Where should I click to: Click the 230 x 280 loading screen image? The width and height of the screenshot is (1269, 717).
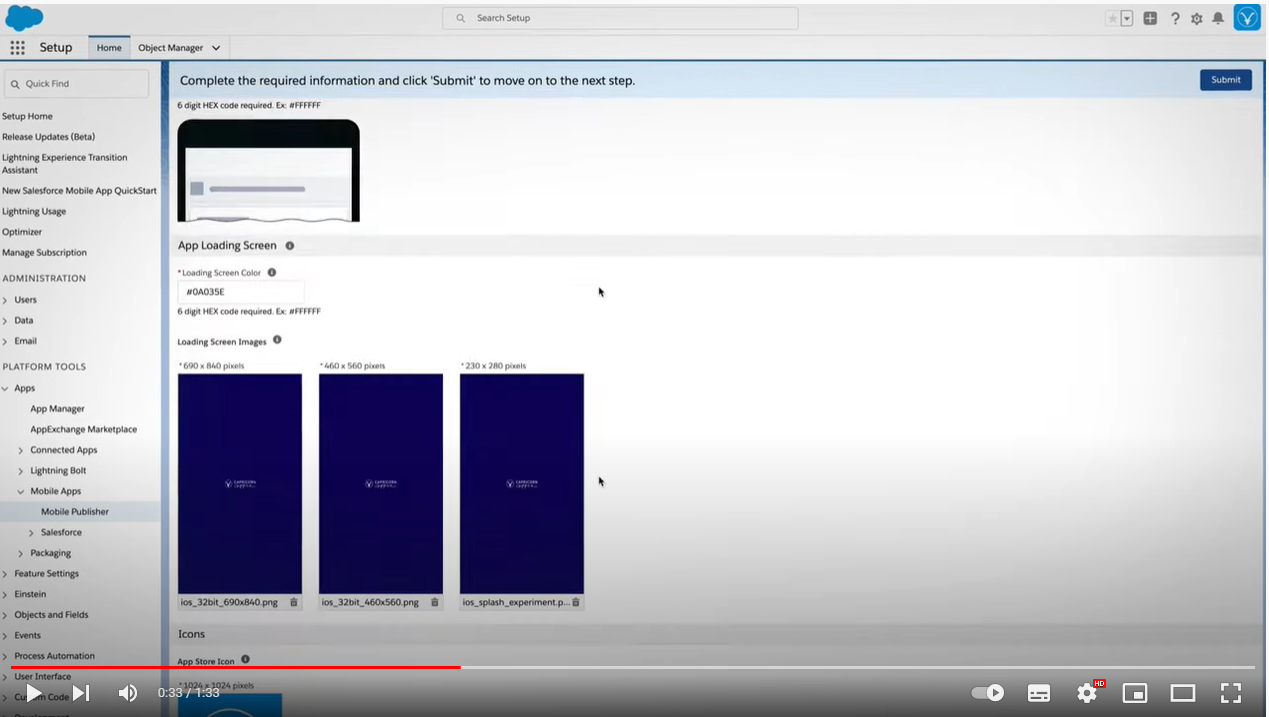(x=522, y=484)
